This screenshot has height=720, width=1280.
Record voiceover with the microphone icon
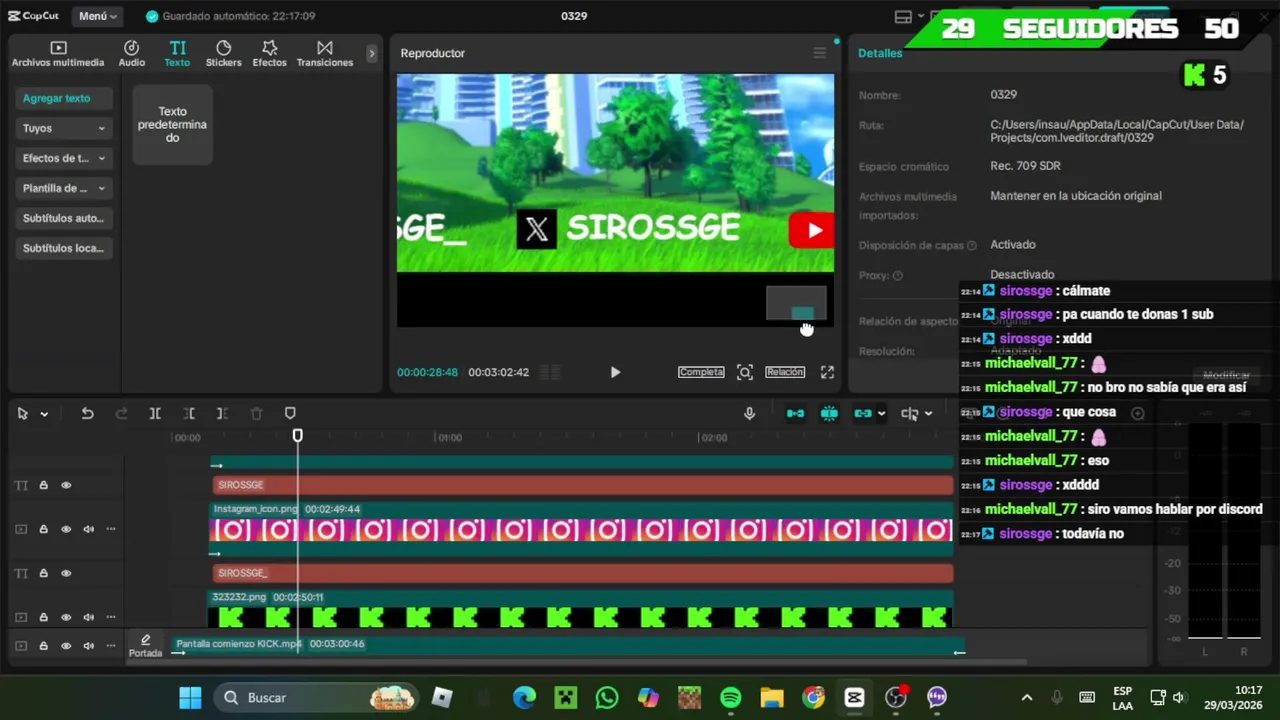pyautogui.click(x=749, y=413)
